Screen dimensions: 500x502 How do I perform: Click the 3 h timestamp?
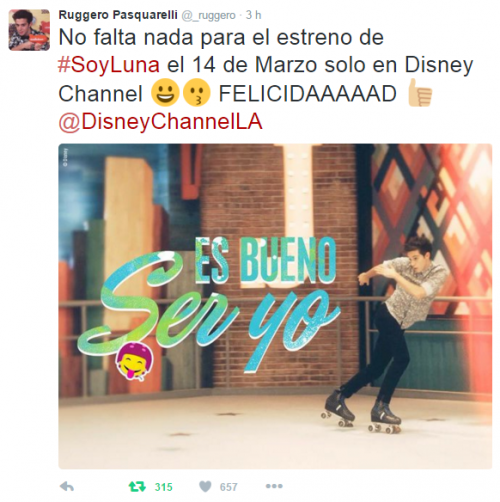point(254,15)
